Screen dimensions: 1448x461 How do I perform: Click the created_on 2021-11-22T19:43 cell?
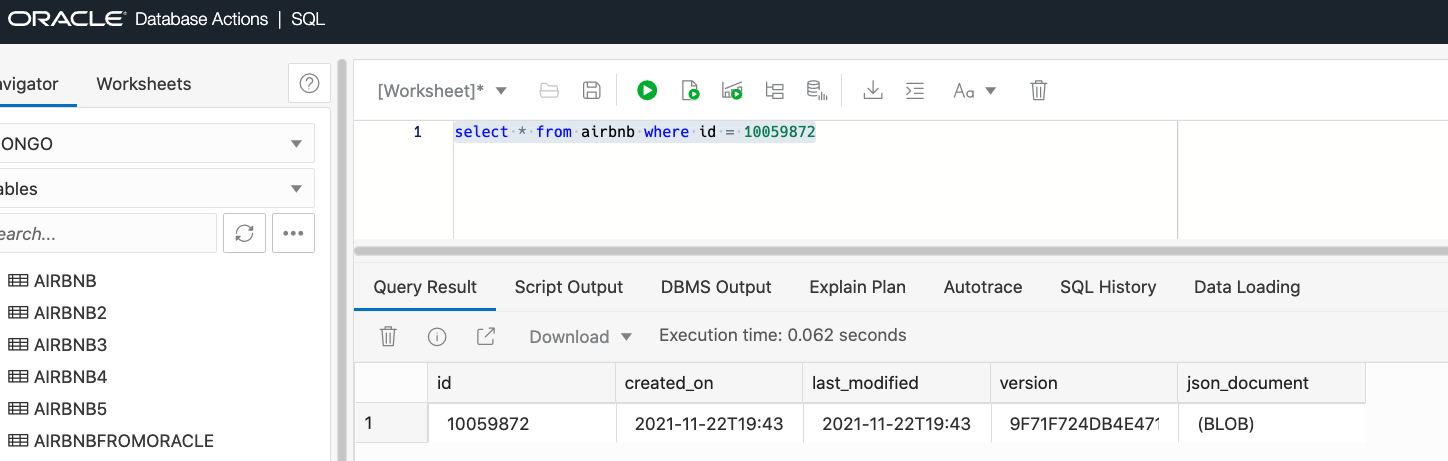click(709, 424)
